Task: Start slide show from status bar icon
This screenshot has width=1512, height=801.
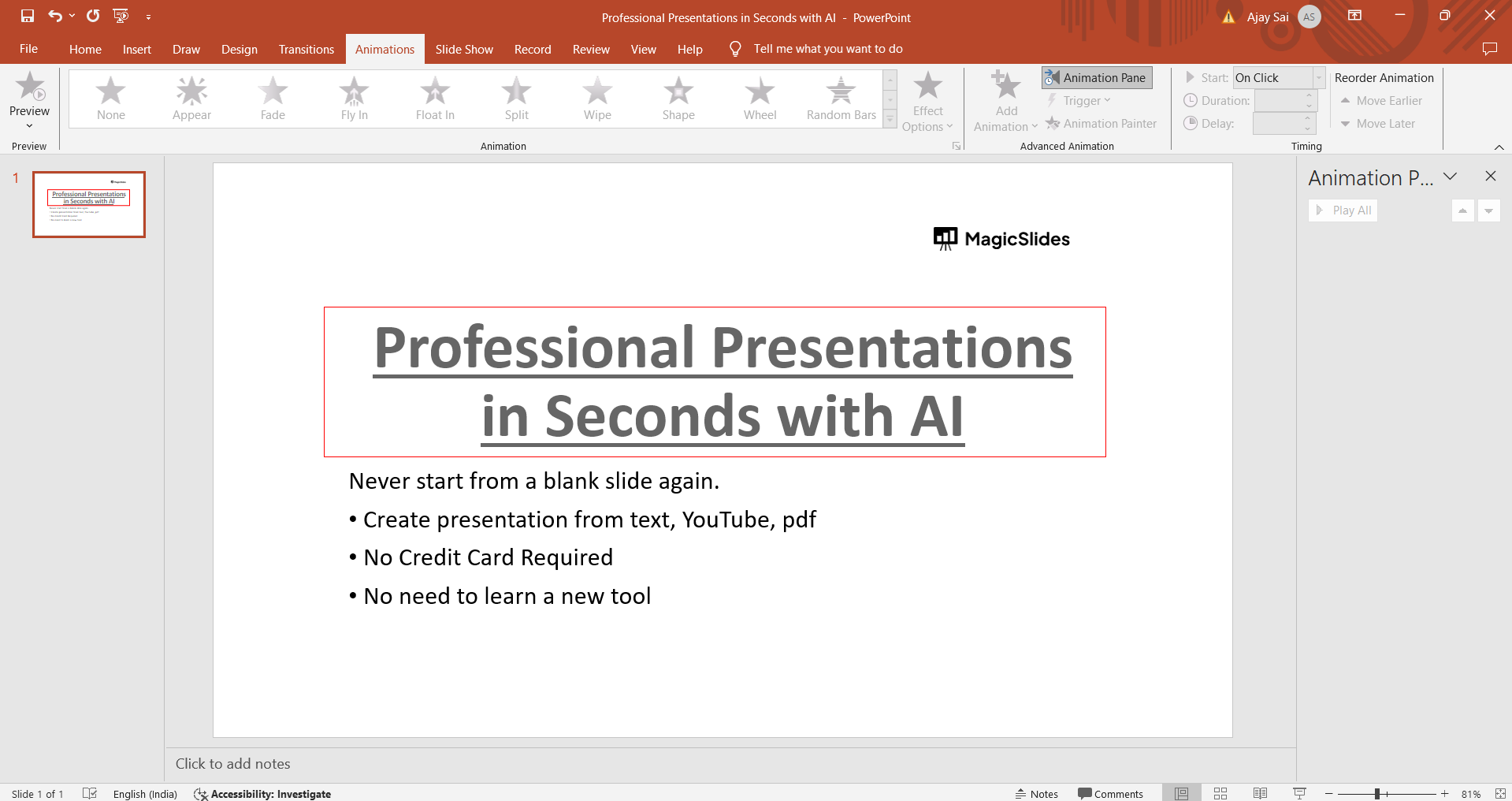Action: click(x=1299, y=793)
